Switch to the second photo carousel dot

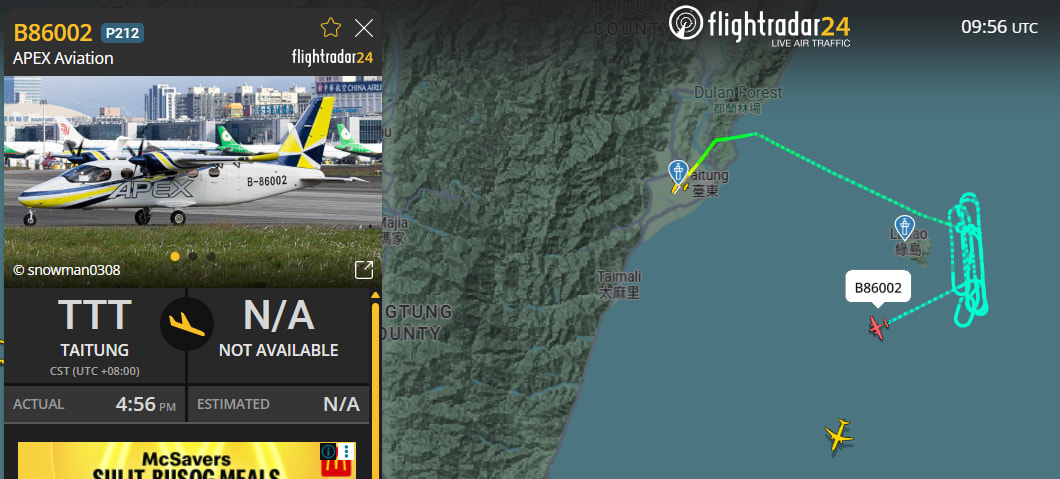pyautogui.click(x=193, y=257)
